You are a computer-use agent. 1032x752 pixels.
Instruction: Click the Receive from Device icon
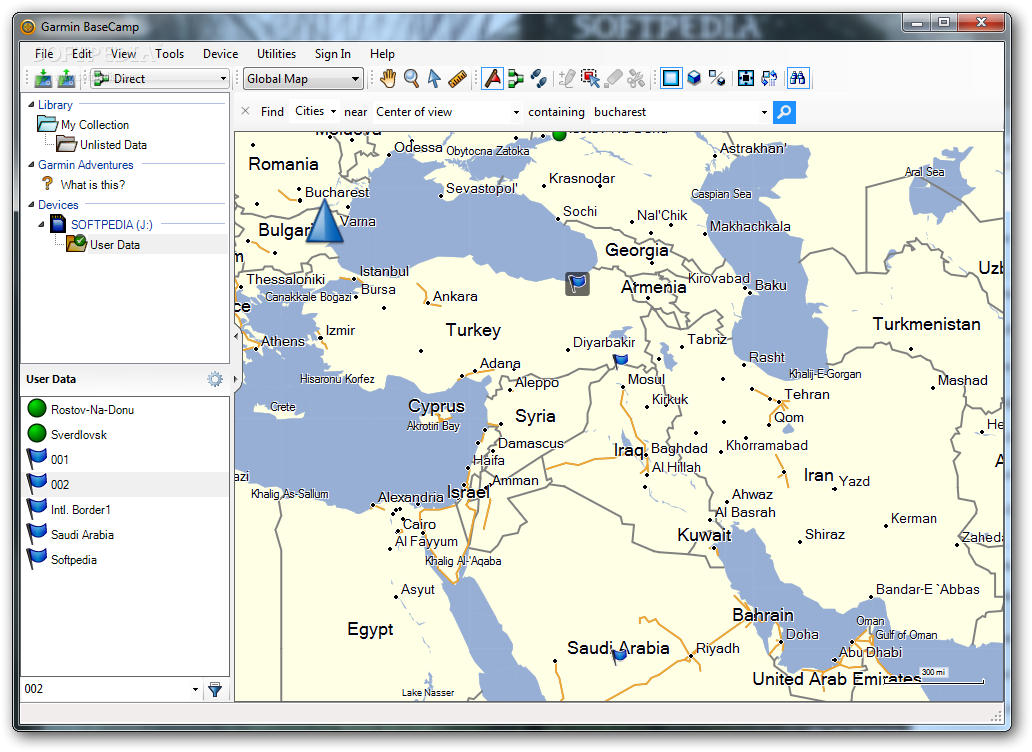tap(66, 78)
